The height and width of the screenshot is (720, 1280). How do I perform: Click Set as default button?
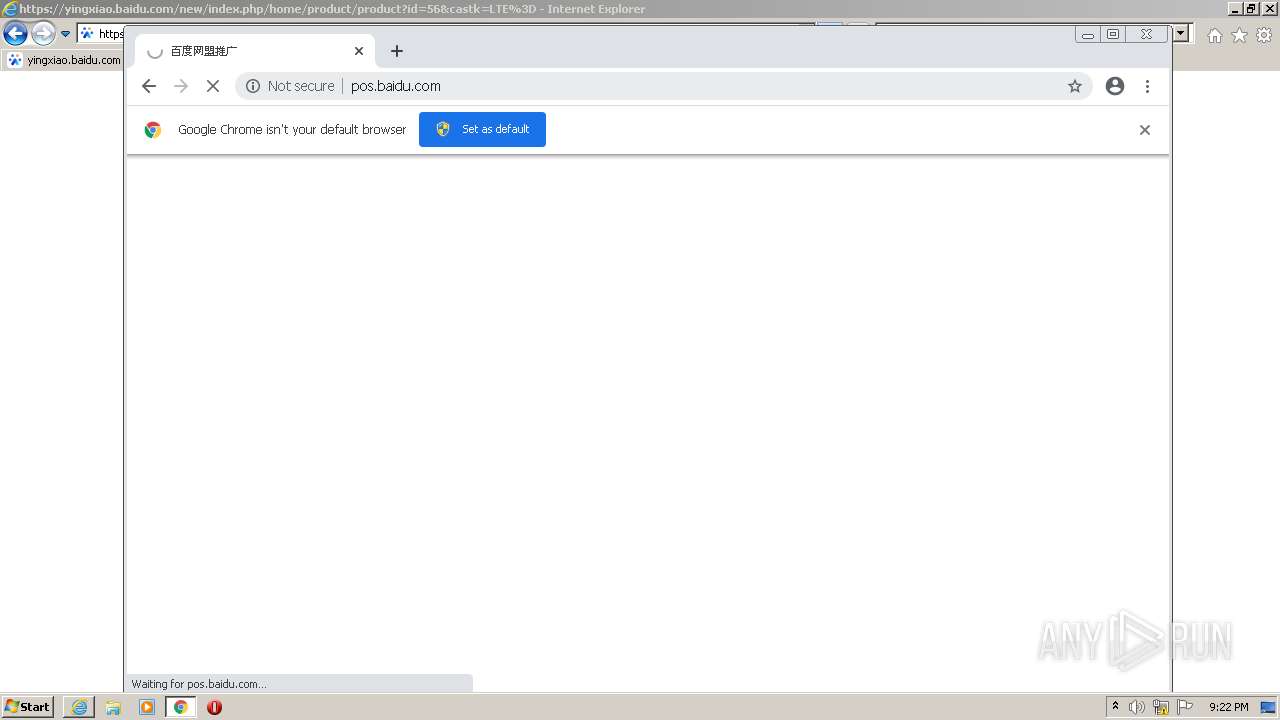(482, 129)
